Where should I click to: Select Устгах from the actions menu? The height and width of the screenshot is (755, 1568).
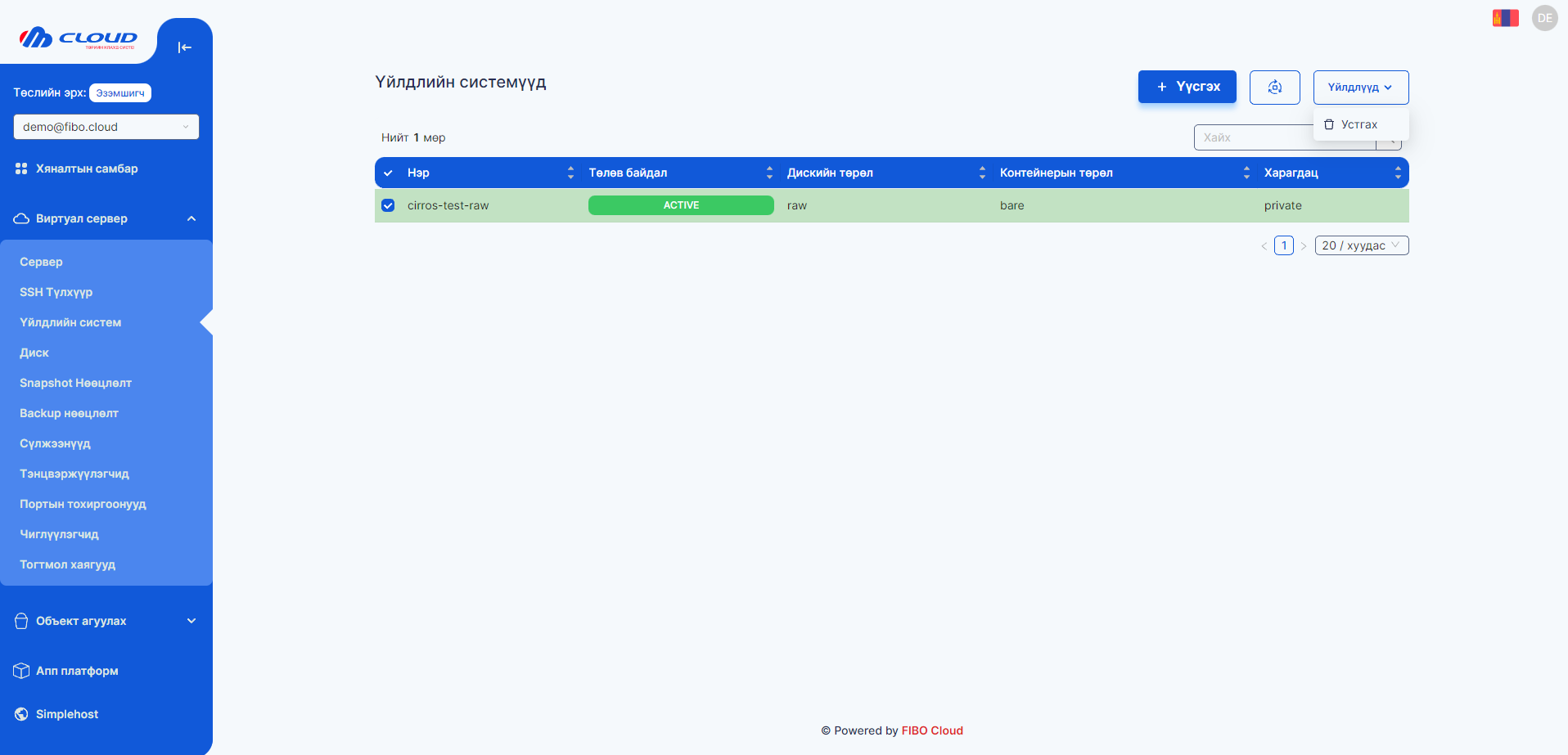coord(1358,124)
